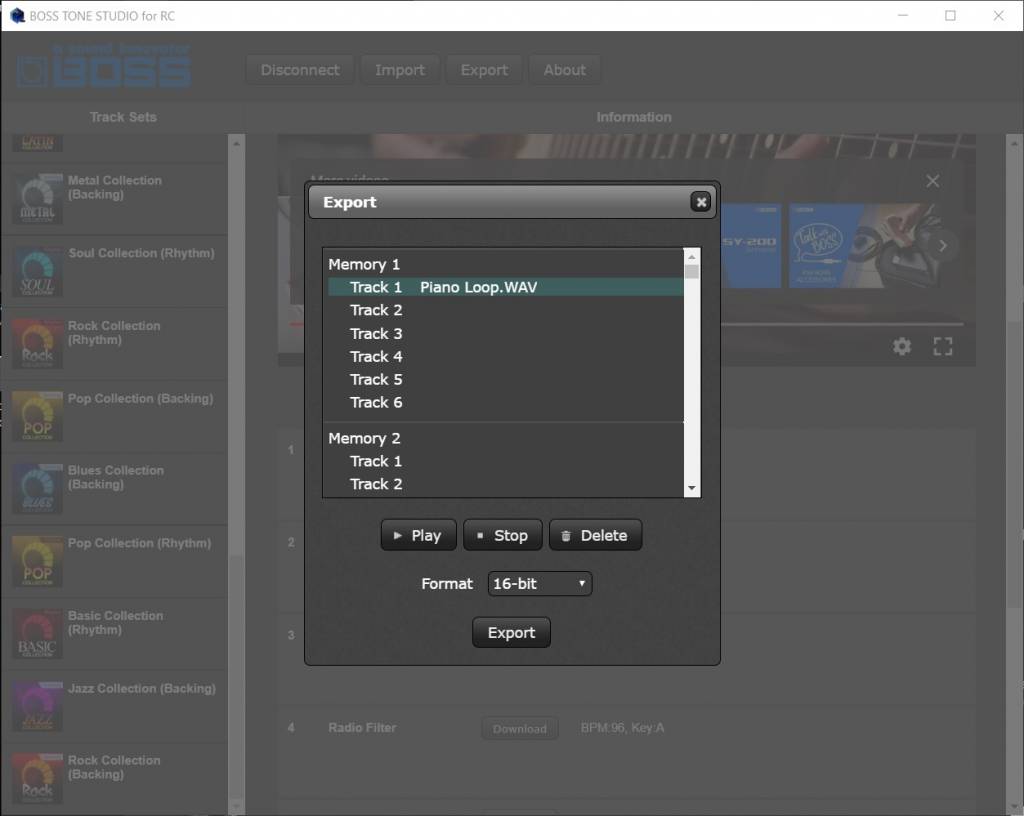The image size is (1024, 816).
Task: Click the Disconnect toolbar button
Action: coord(300,70)
